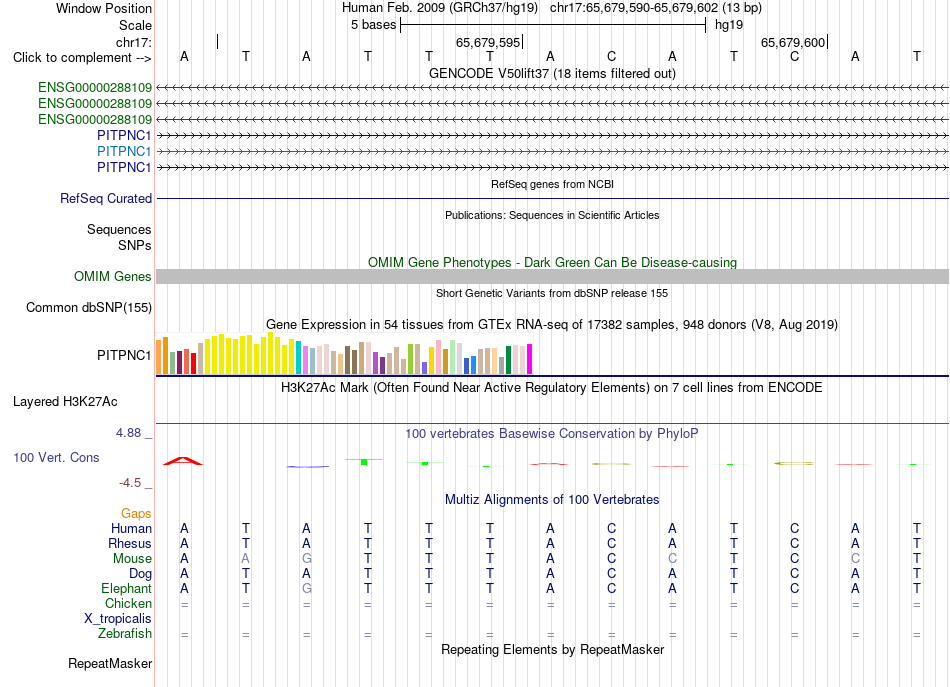Click the gray G base in Mouse row
The width and height of the screenshot is (950, 687).
(x=307, y=559)
